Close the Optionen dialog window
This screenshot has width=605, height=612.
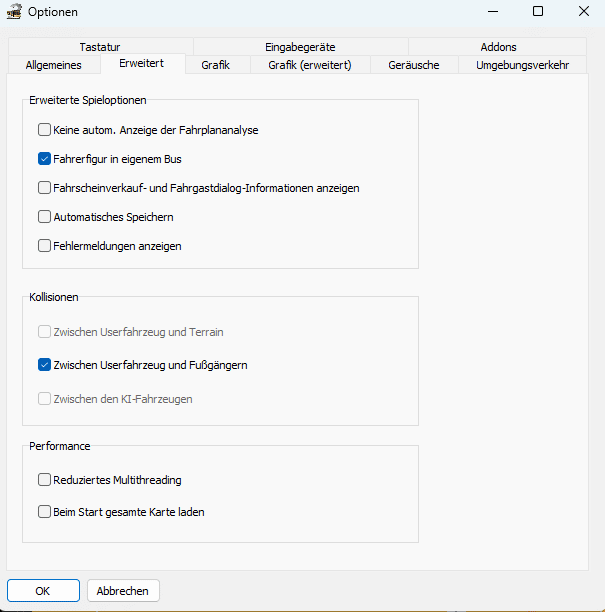coord(583,12)
